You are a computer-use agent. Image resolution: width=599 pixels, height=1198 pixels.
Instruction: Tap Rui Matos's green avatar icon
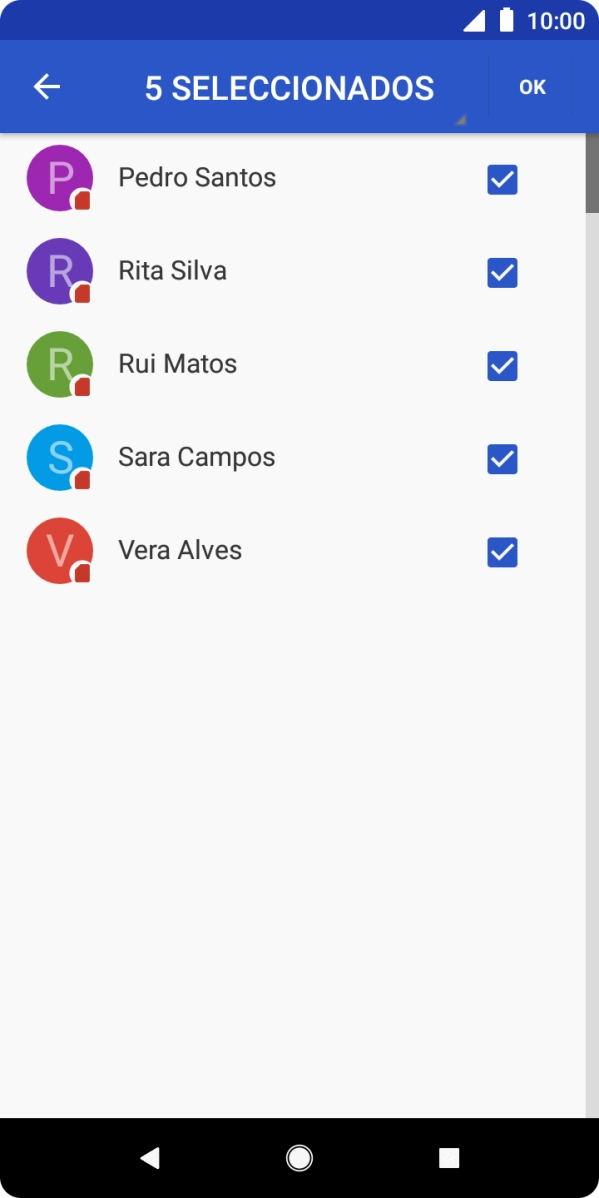tap(58, 364)
